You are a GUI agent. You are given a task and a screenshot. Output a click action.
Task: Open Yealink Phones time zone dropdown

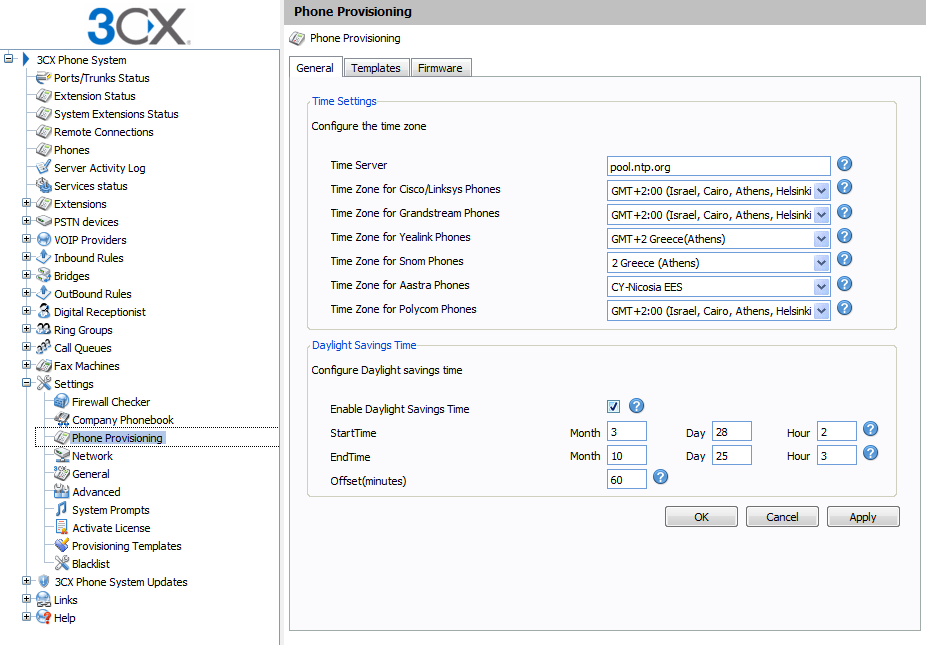pyautogui.click(x=821, y=239)
